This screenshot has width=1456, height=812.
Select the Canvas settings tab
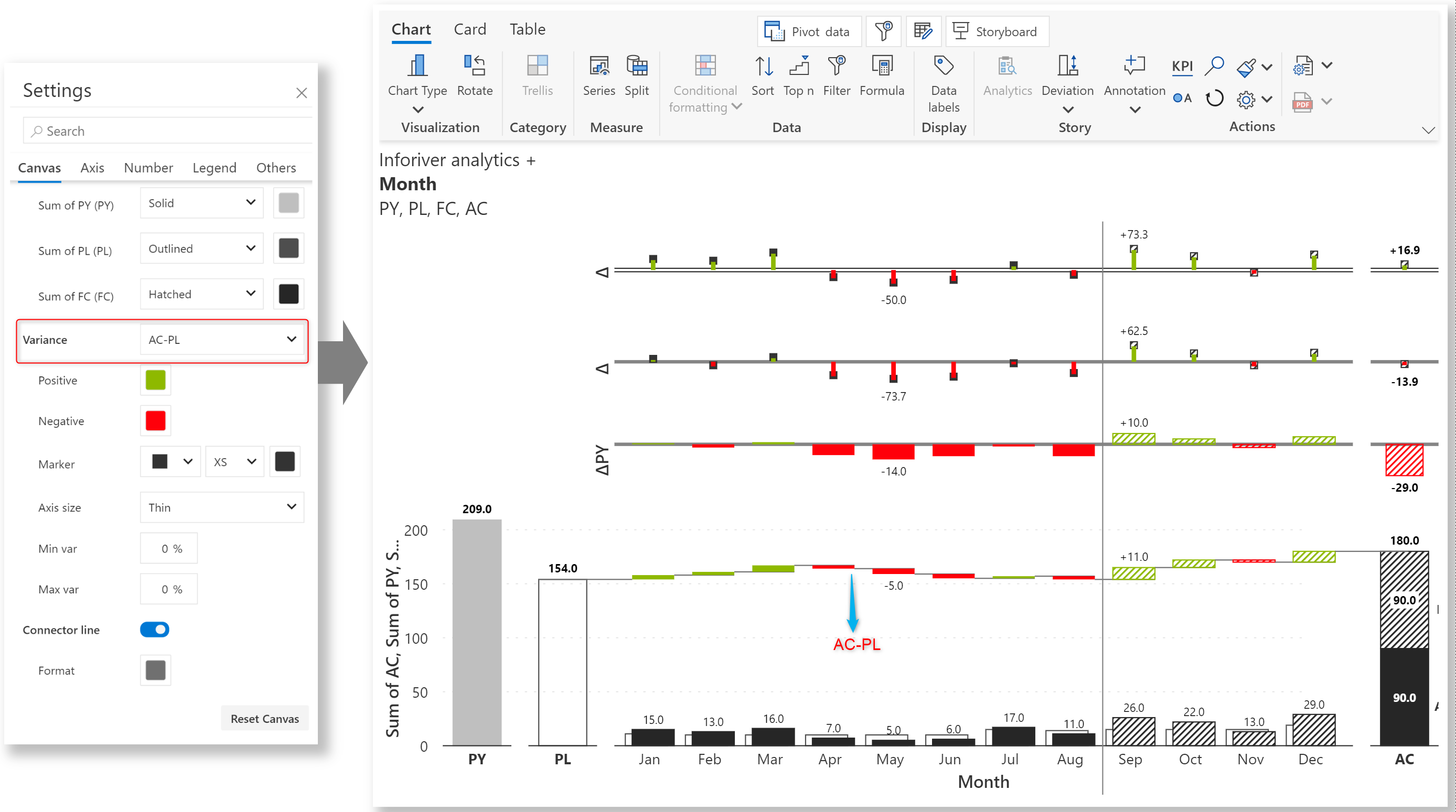pos(39,168)
